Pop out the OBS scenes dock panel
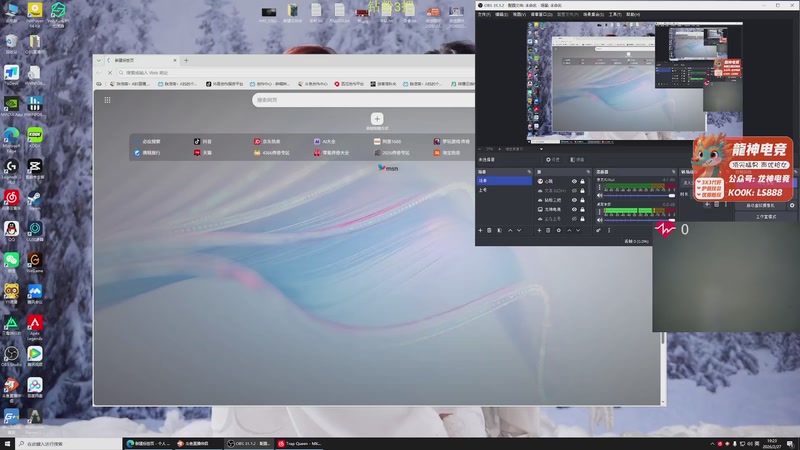Screen dimensions: 800x450 [x=529, y=172]
